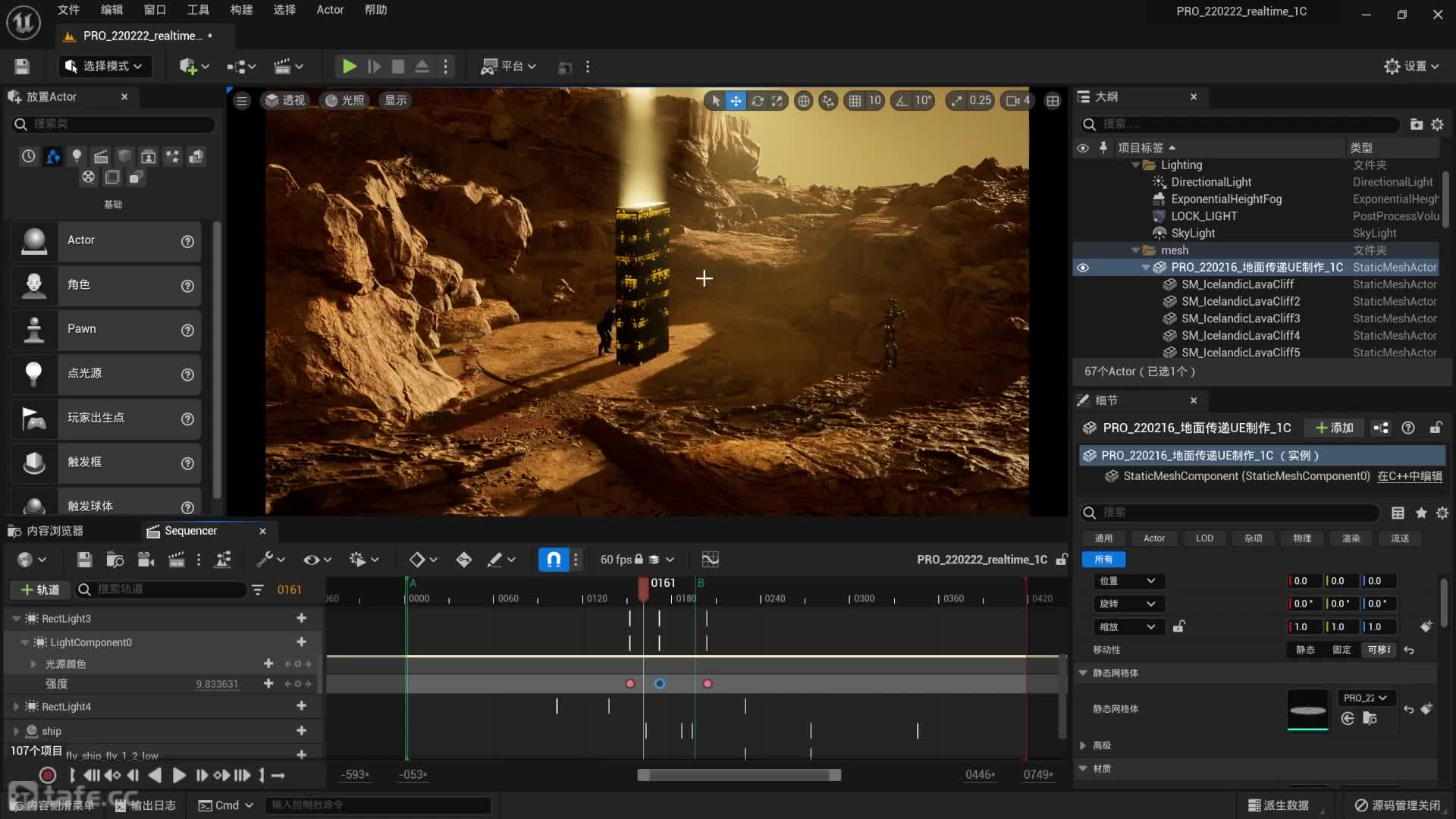Click the surface snapping icon in the viewport
The height and width of the screenshot is (819, 1456).
[x=828, y=100]
